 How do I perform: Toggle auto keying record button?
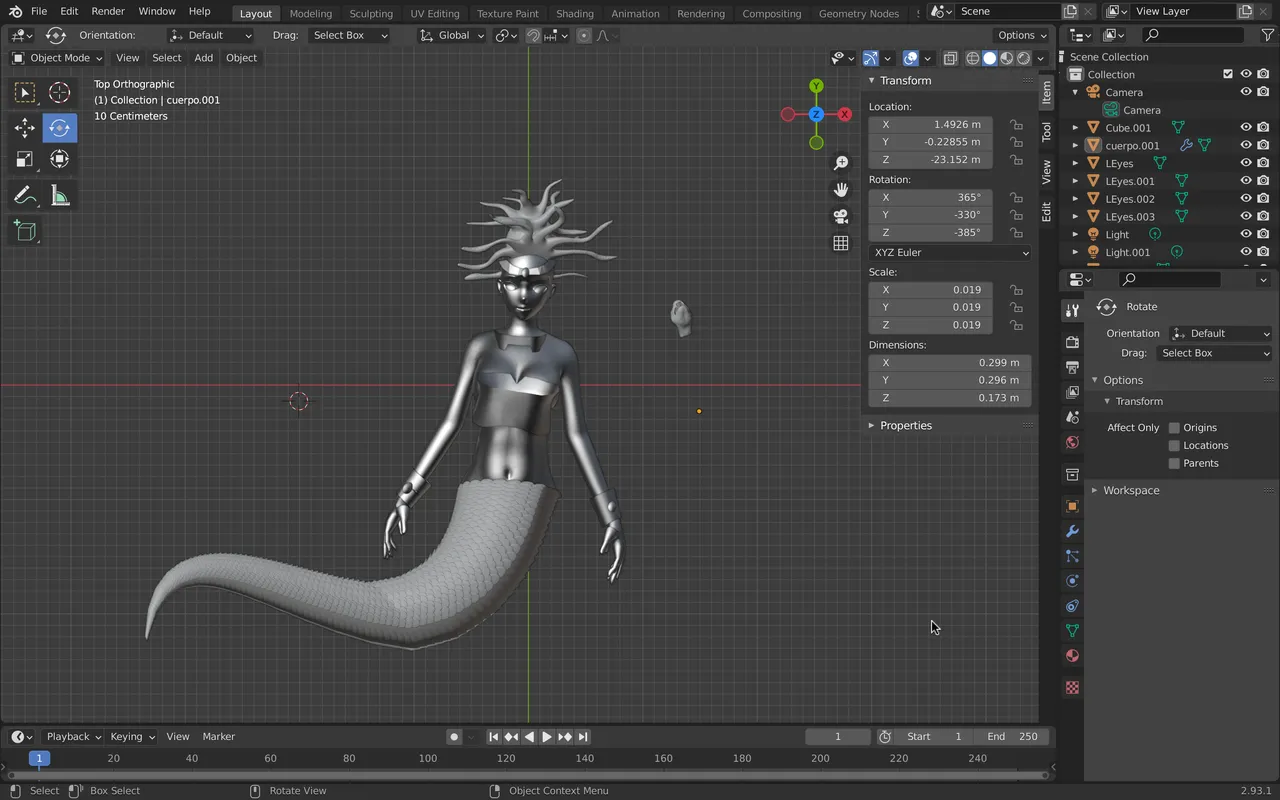tap(454, 737)
